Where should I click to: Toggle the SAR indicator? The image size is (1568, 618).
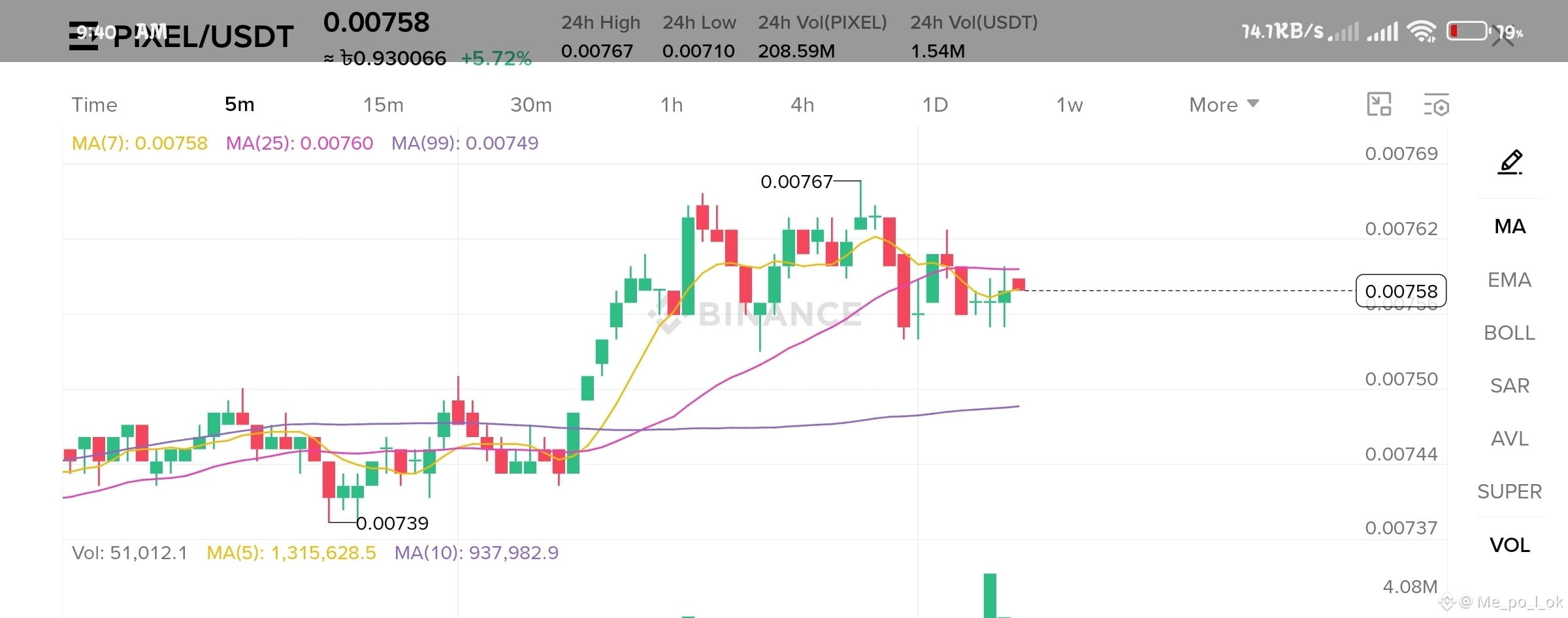pos(1510,385)
